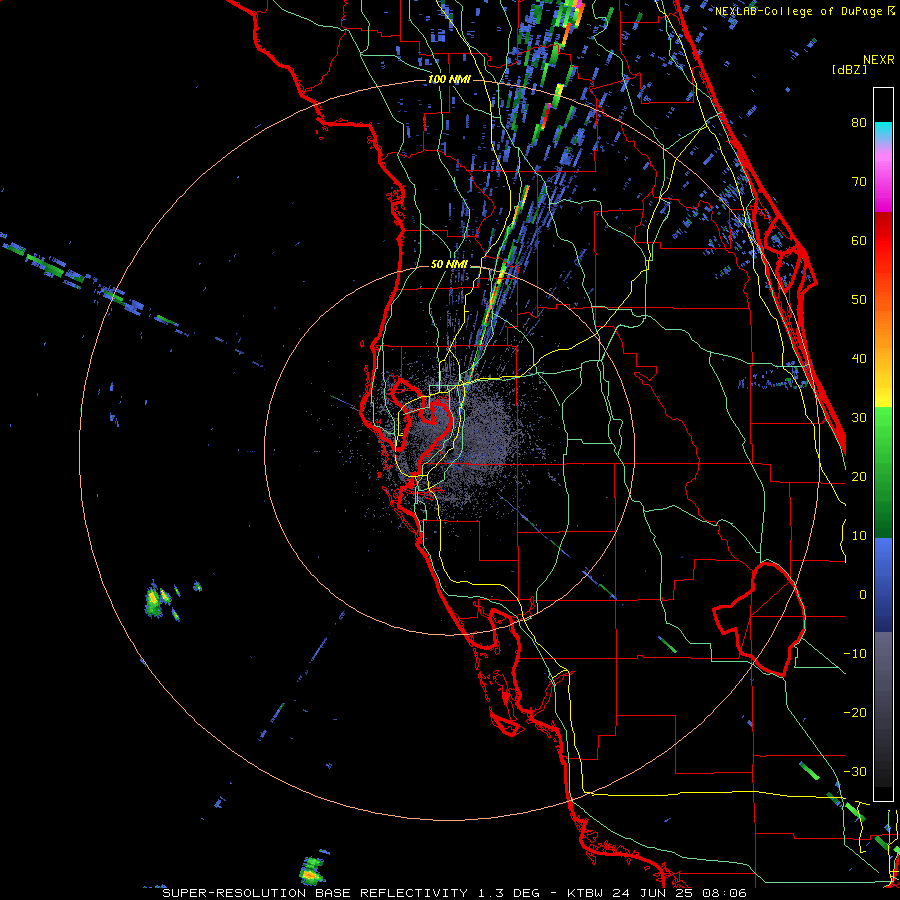The width and height of the screenshot is (900, 900).
Task: Click the storm cell at the bottom edge
Action: pos(311,870)
